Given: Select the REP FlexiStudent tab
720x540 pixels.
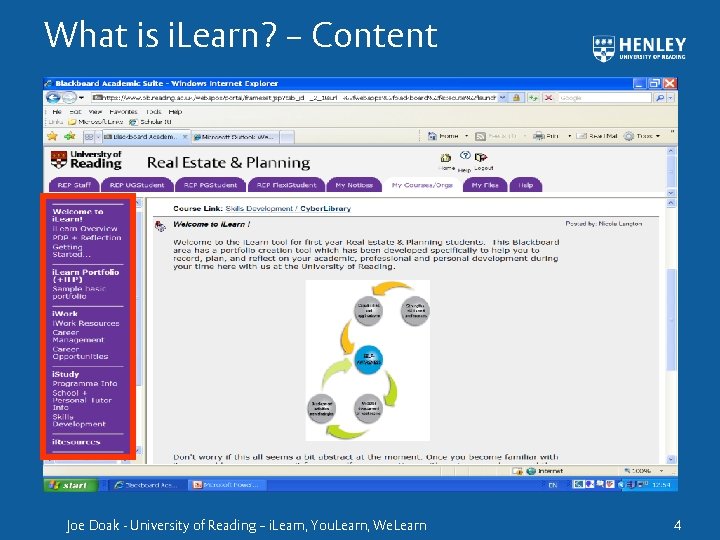Looking at the screenshot, I should [287, 185].
